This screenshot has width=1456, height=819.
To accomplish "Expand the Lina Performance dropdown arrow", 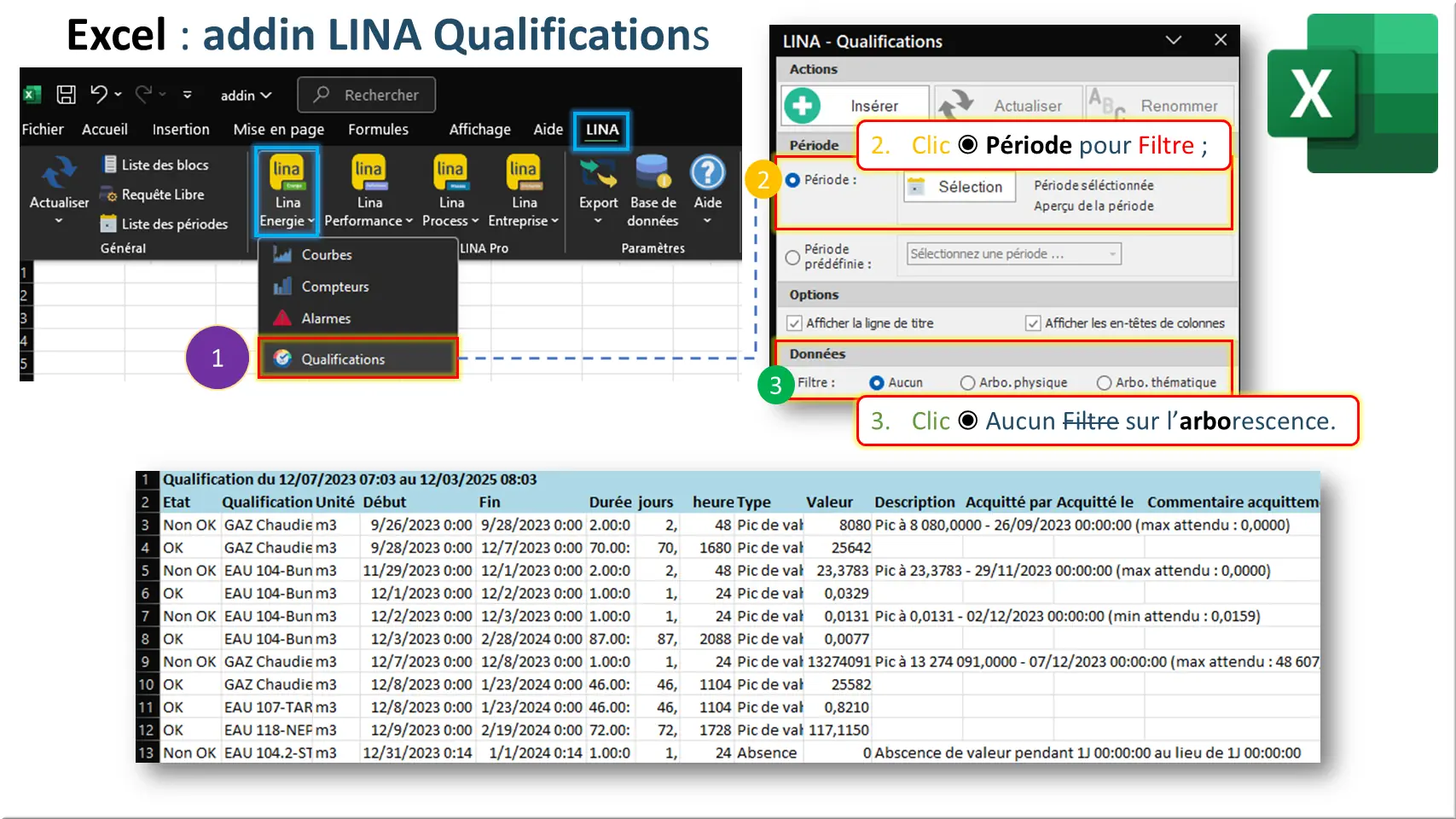I will [x=409, y=221].
